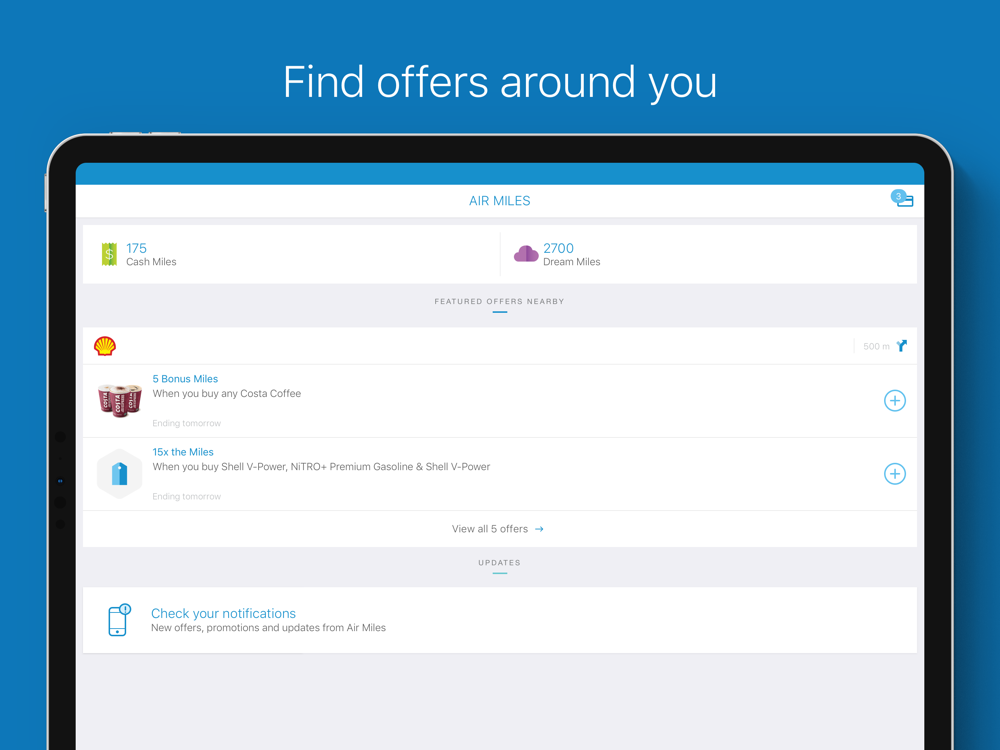1000x750 pixels.
Task: Click the arrow beside View all offers
Action: 539,529
